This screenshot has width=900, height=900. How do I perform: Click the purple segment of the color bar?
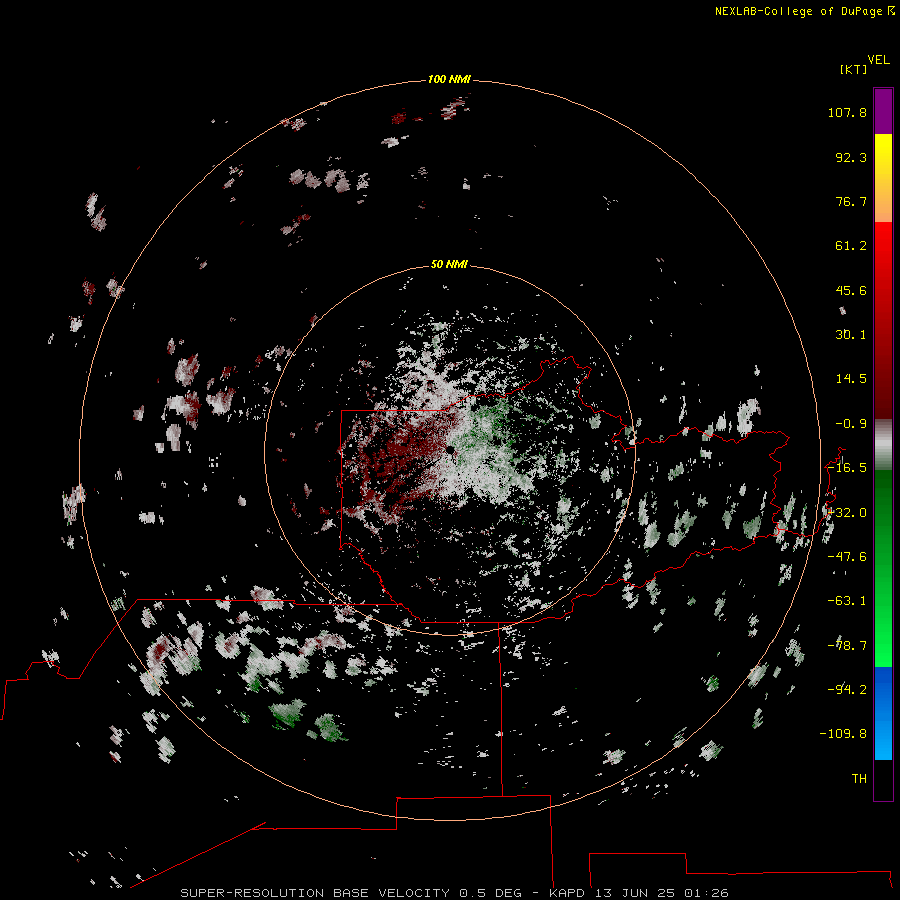coord(883,111)
